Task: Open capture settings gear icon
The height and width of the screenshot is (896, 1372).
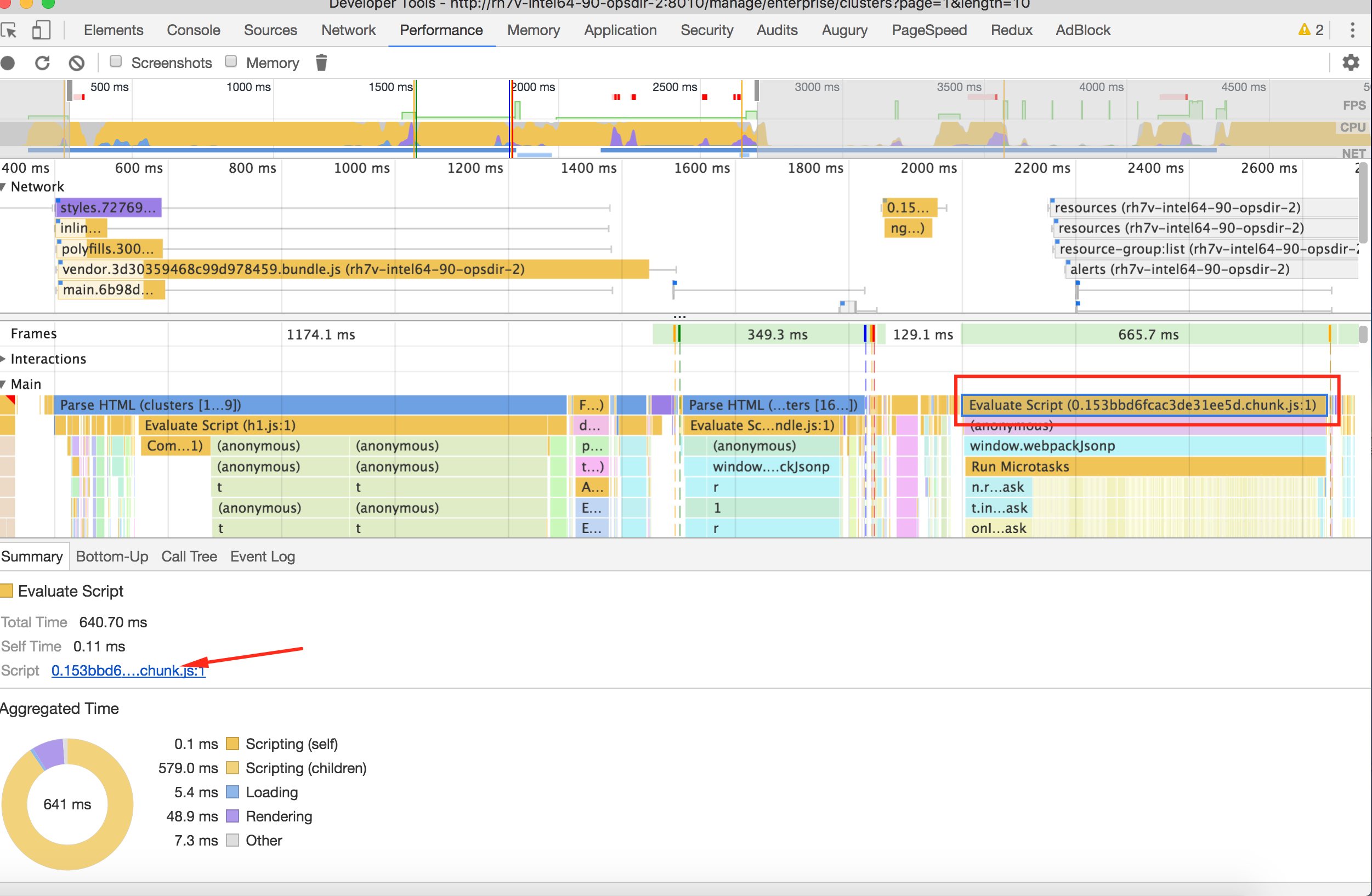Action: 1351,63
